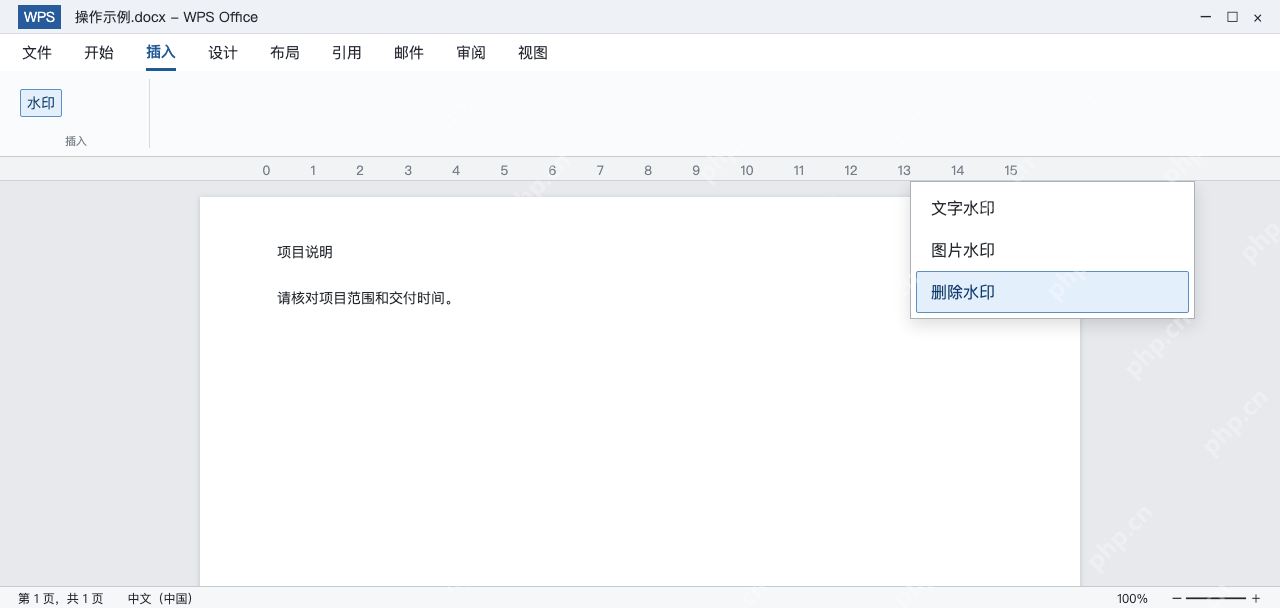The width and height of the screenshot is (1280, 608).
Task: Go to the 设计 tab
Action: 223,53
